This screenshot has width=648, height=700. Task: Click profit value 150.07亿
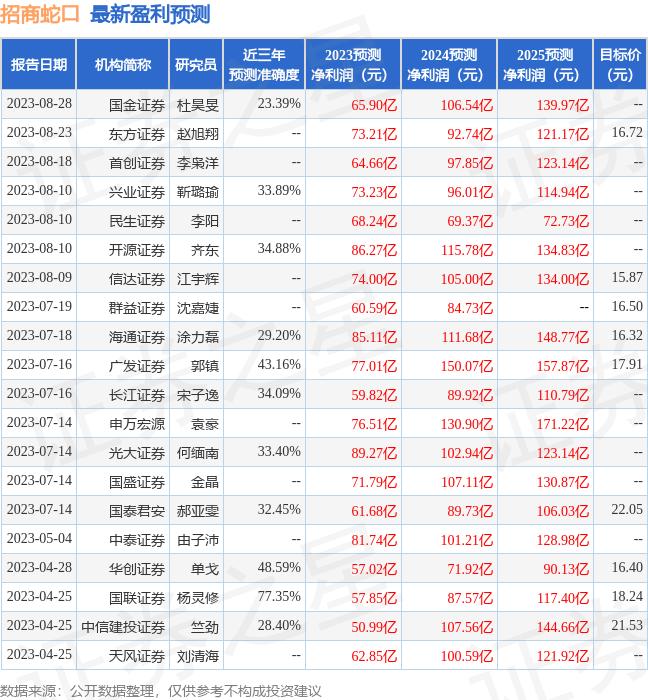(x=467, y=367)
